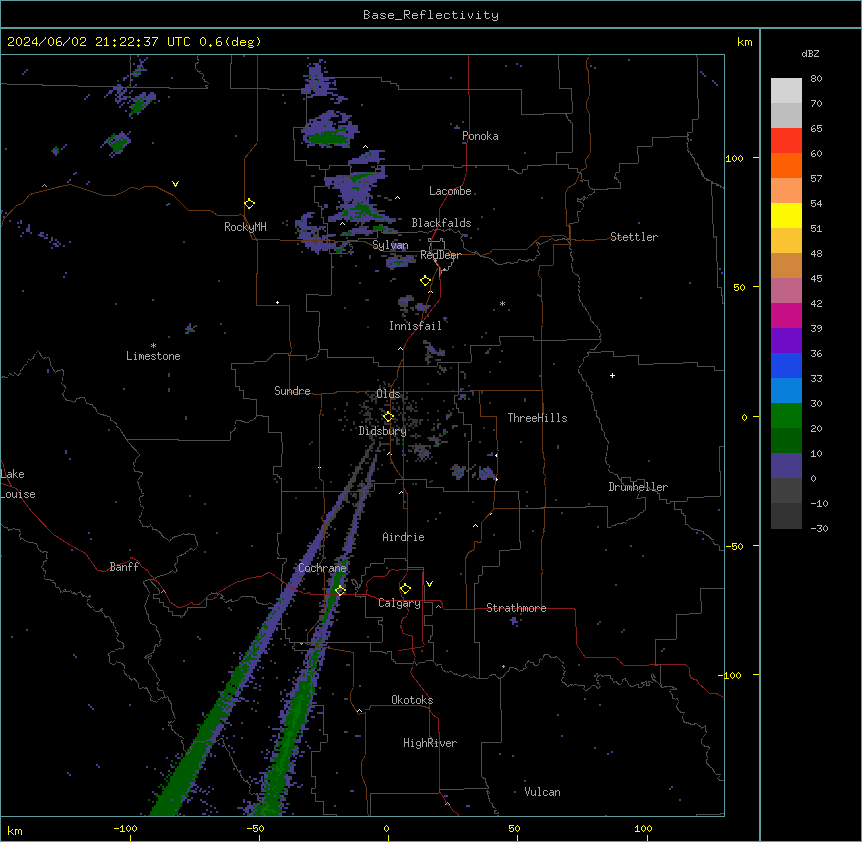Viewport: 862px width, 842px height.
Task: Click the ThreeHills town label
Action: 537,418
